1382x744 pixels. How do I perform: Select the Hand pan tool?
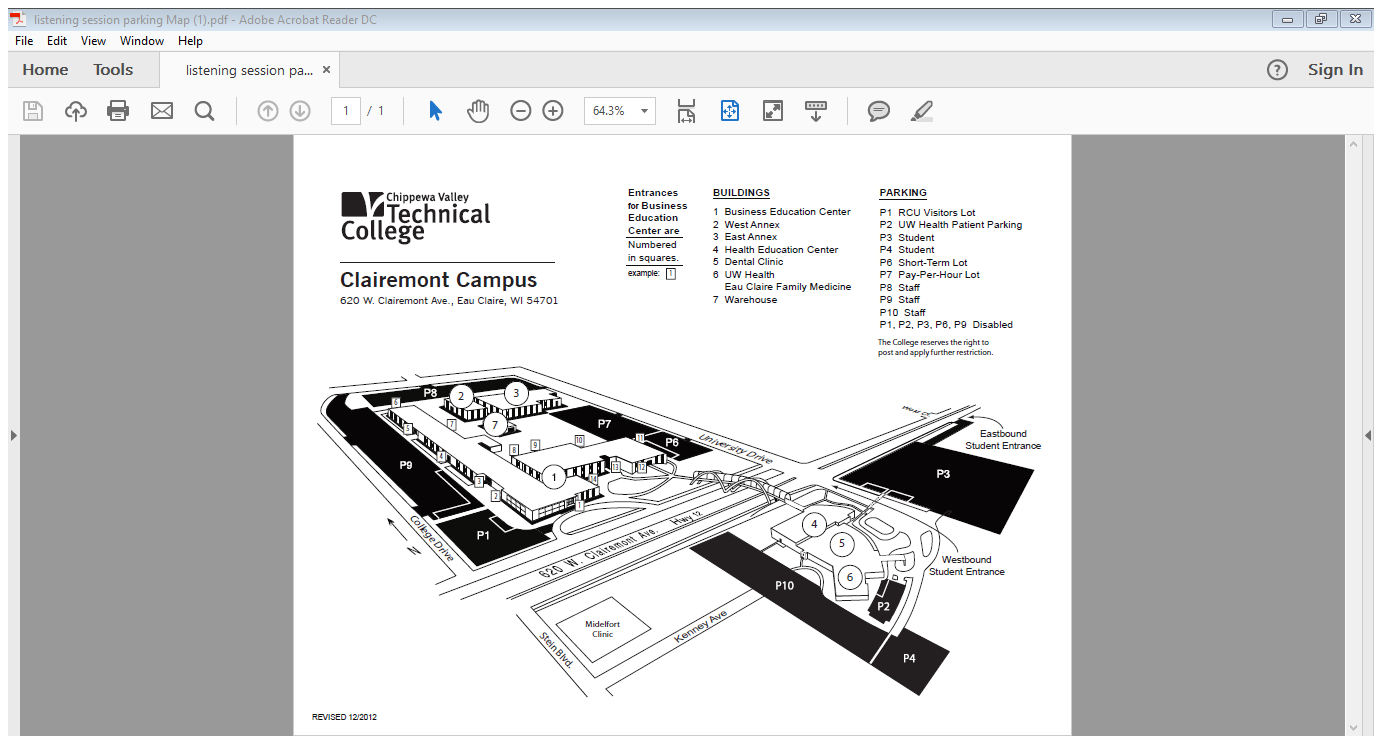[478, 111]
